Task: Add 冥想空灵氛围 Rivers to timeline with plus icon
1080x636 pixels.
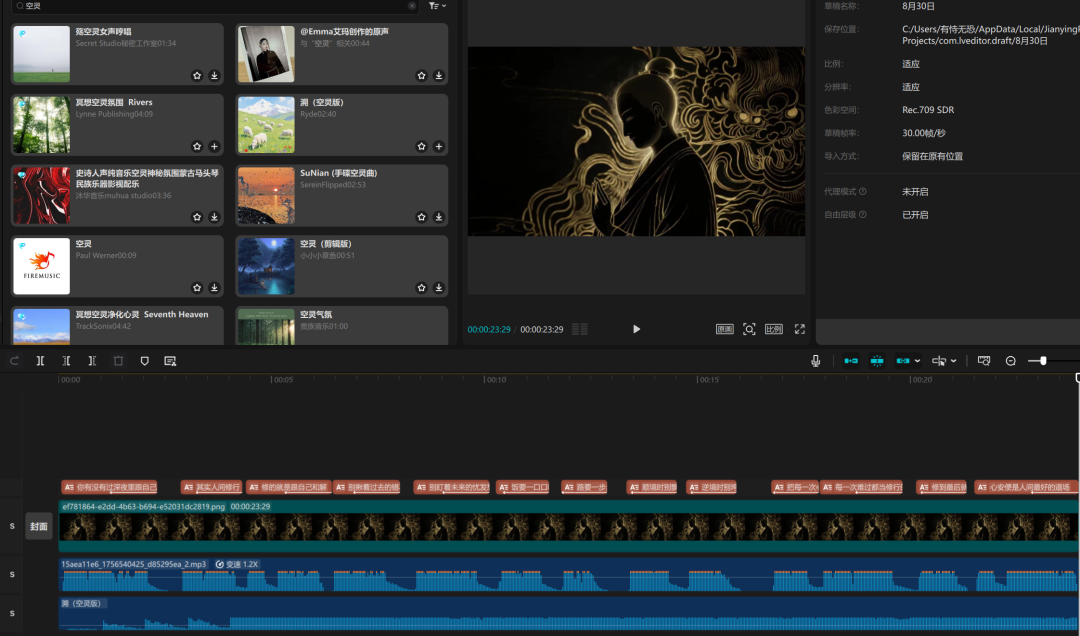Action: click(214, 146)
